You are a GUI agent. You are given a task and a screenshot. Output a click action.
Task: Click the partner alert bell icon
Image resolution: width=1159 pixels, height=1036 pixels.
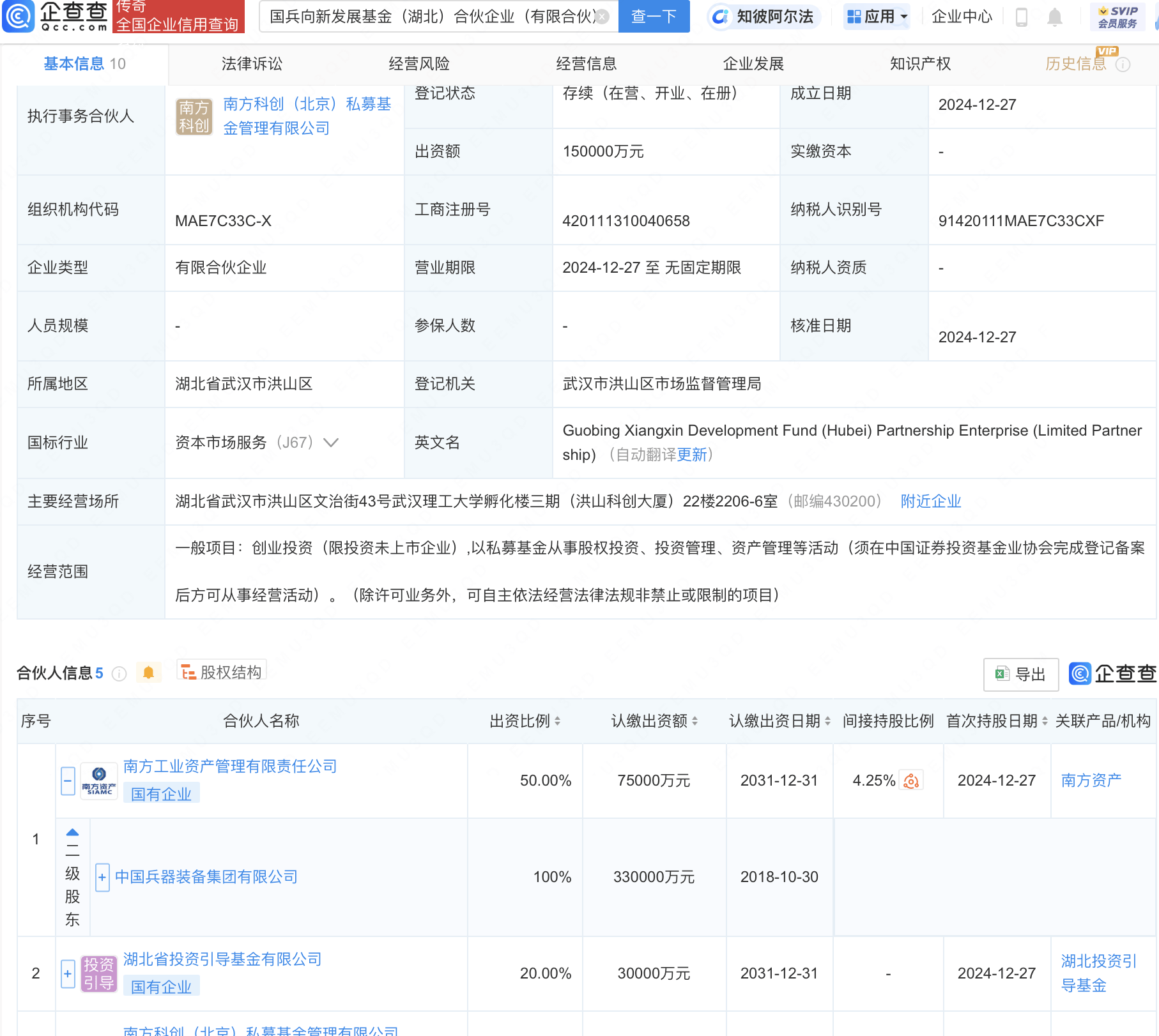(x=149, y=673)
